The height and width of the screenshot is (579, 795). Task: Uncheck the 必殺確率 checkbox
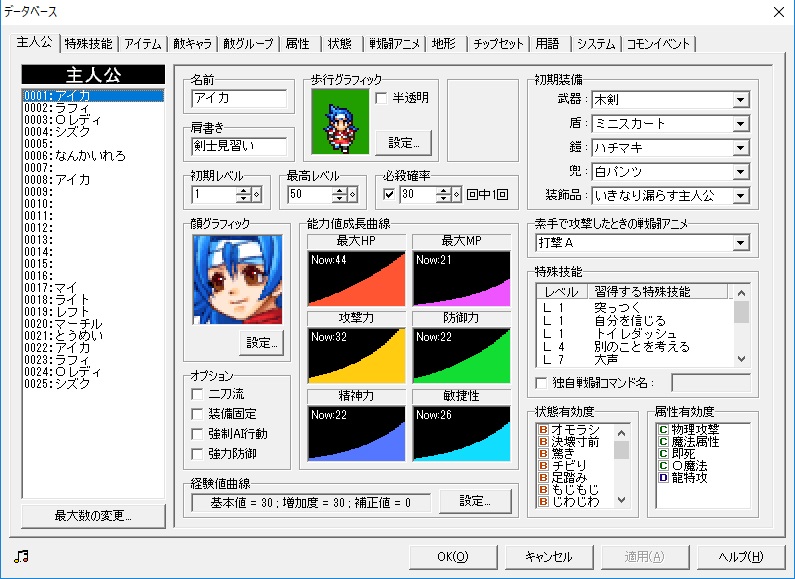click(389, 194)
